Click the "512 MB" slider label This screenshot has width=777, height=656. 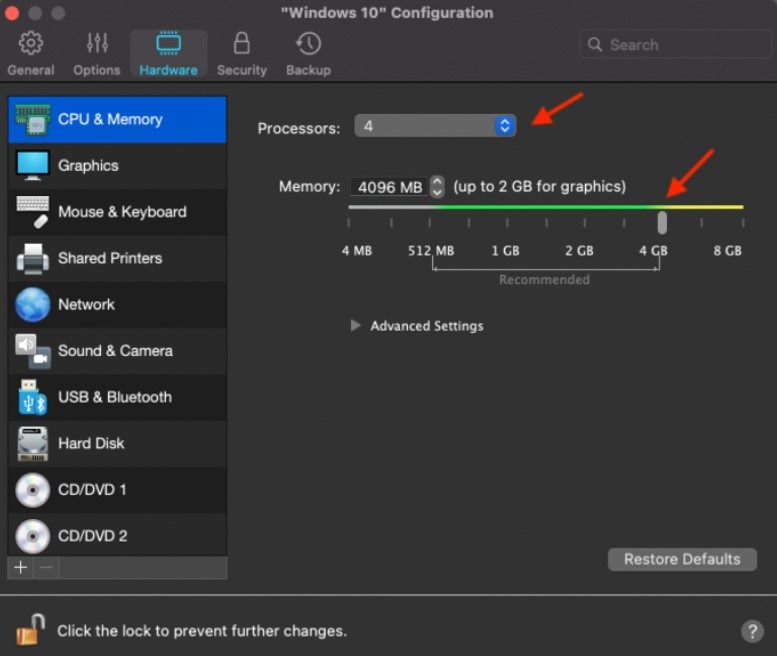point(431,251)
